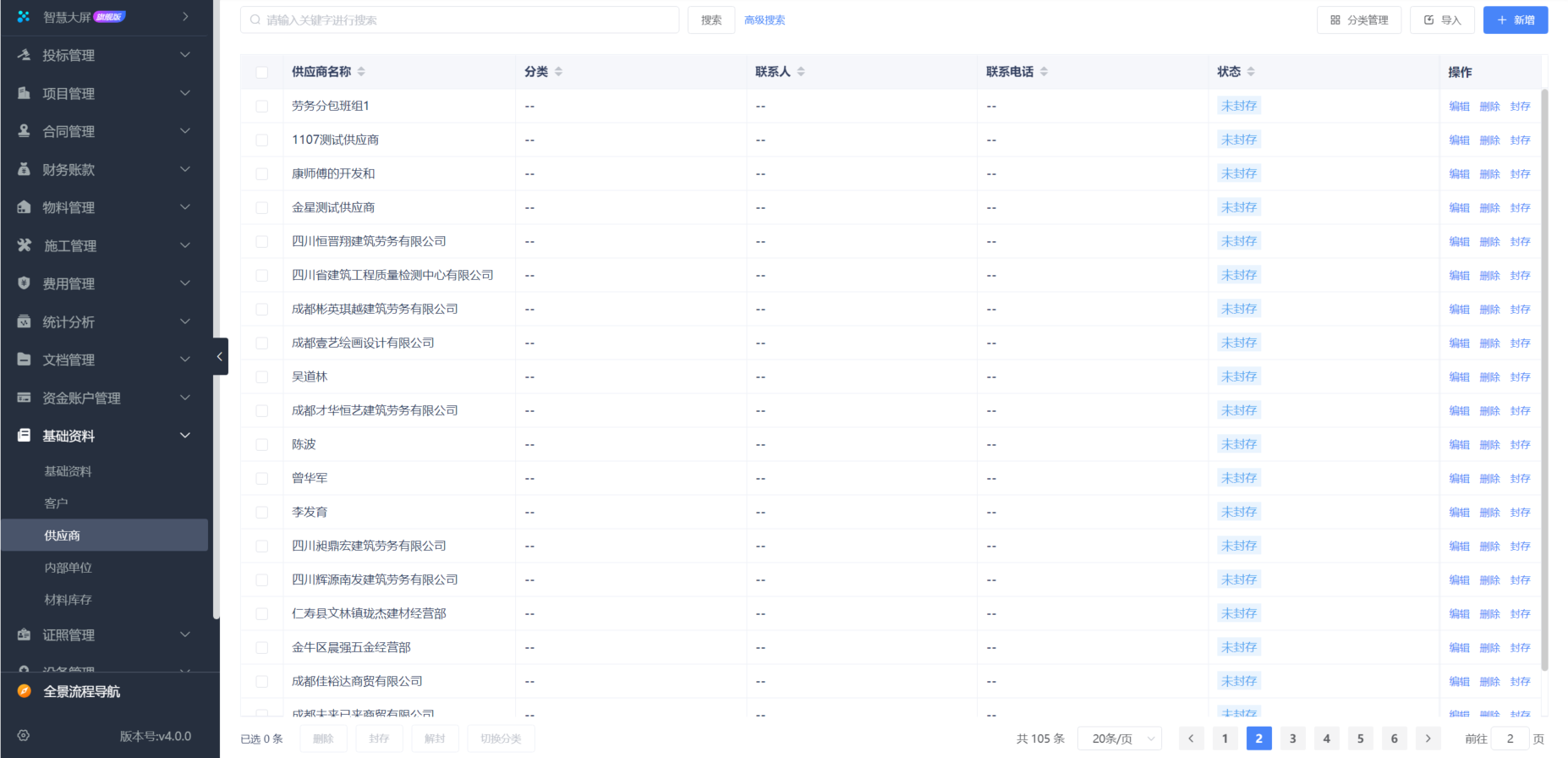Check the 李发育 row checkbox
This screenshot has width=1568, height=758.
[x=262, y=512]
